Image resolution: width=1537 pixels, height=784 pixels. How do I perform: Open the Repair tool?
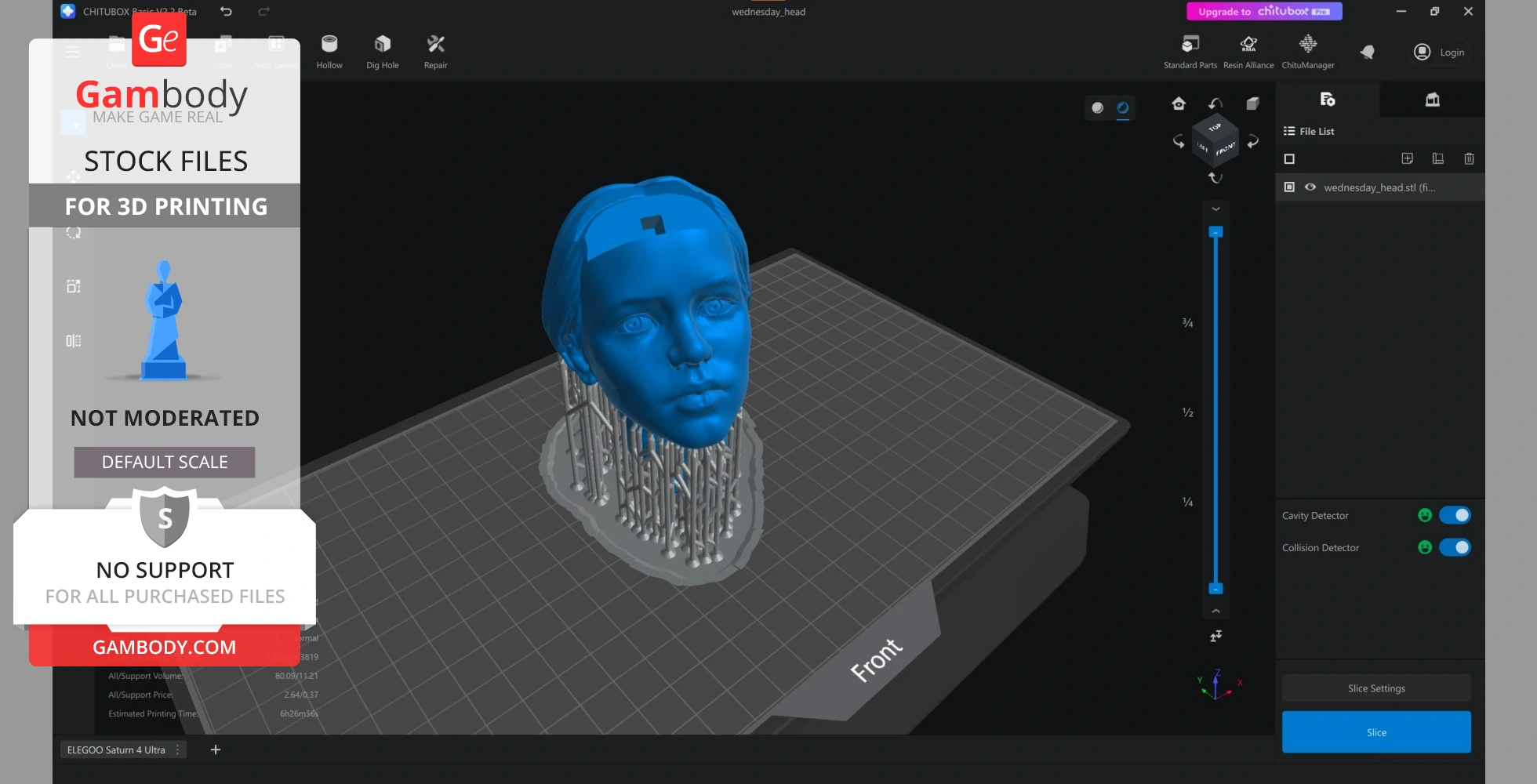pos(435,52)
